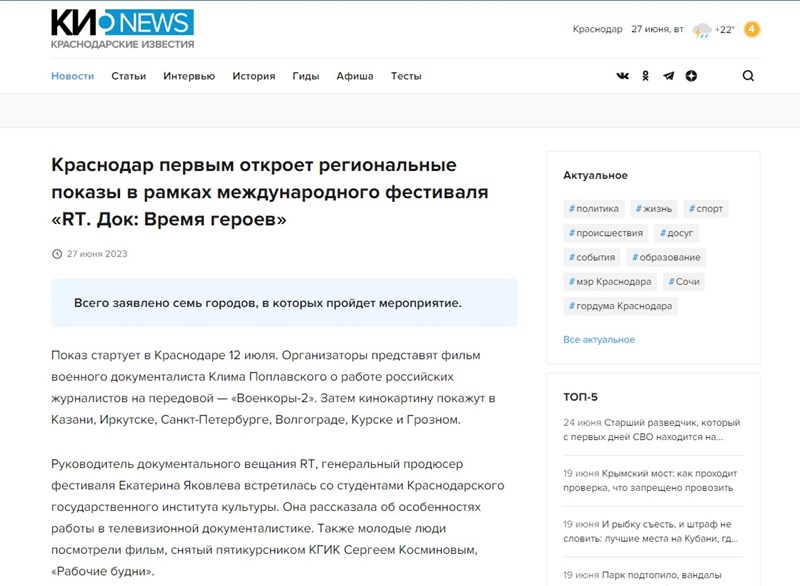Open the Гиды section
The image size is (800, 586).
click(306, 76)
